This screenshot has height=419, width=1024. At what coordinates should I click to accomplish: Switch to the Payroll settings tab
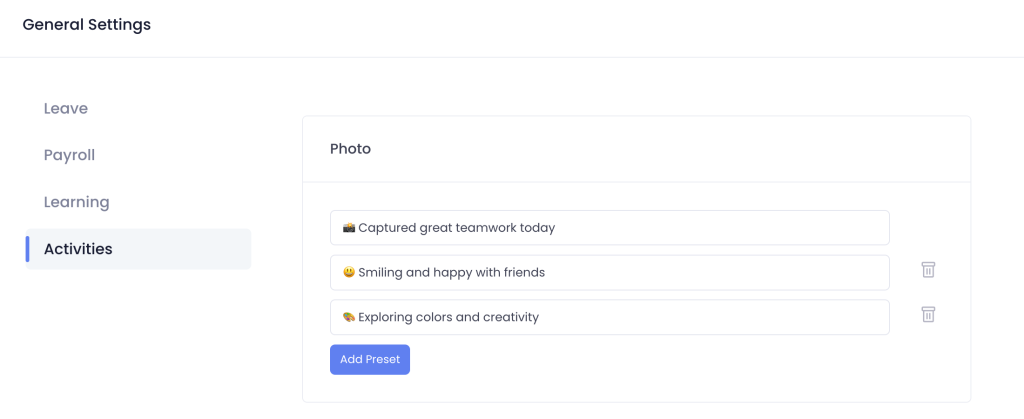[x=69, y=155]
